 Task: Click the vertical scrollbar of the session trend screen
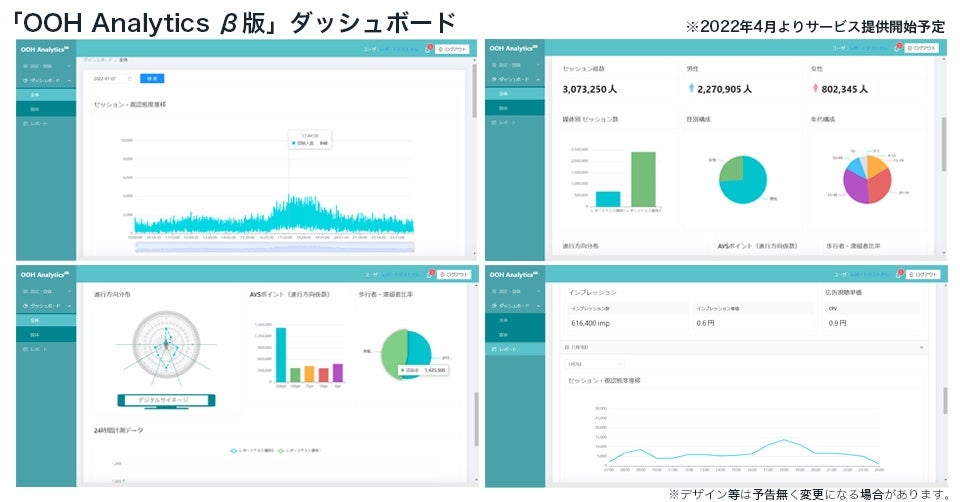474,92
